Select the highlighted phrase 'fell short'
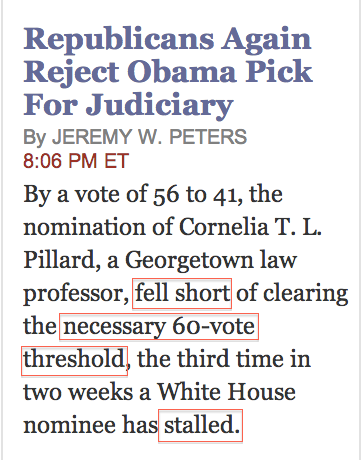This screenshot has height=460, width=364. tap(182, 293)
